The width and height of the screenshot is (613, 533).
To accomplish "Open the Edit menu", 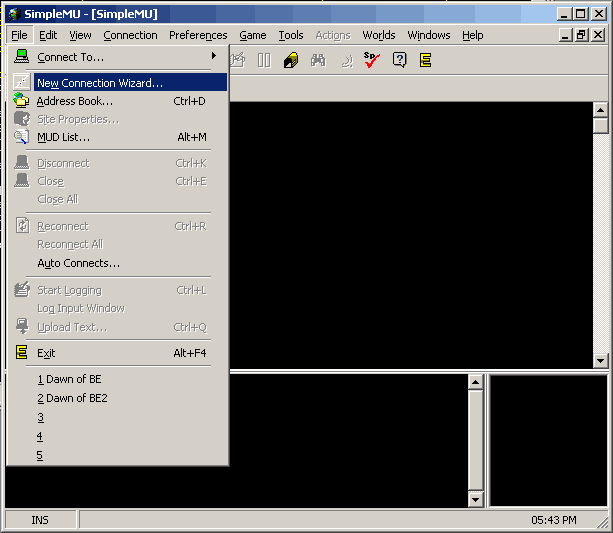I will coord(48,35).
